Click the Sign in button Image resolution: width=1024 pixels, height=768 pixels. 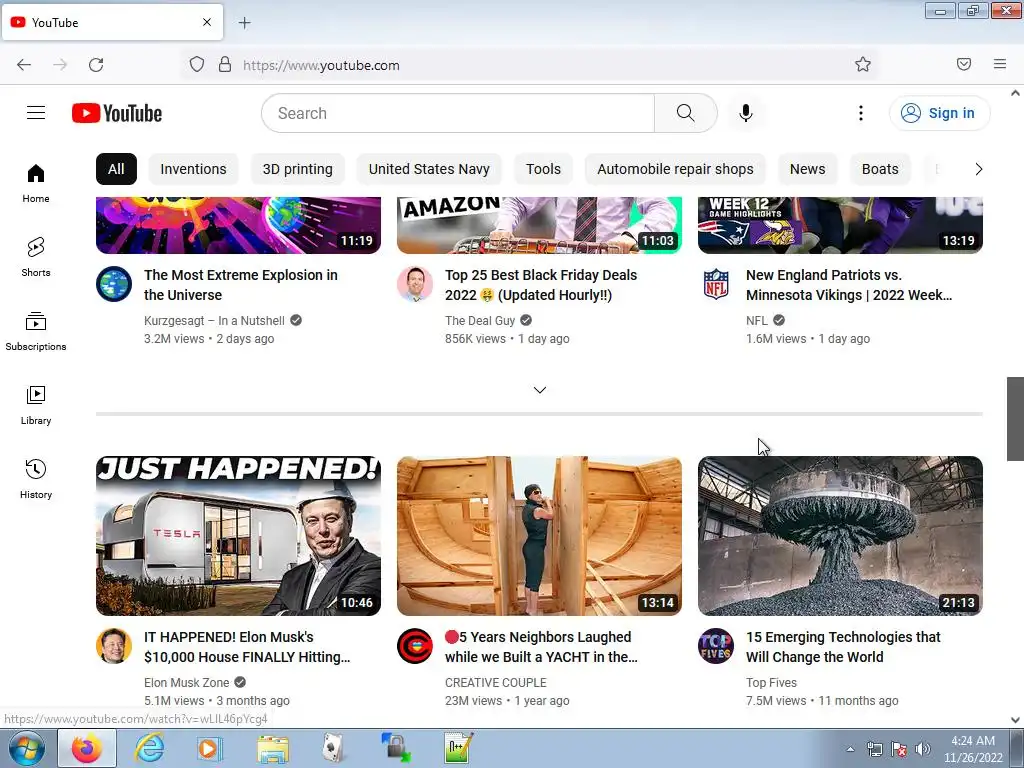940,113
